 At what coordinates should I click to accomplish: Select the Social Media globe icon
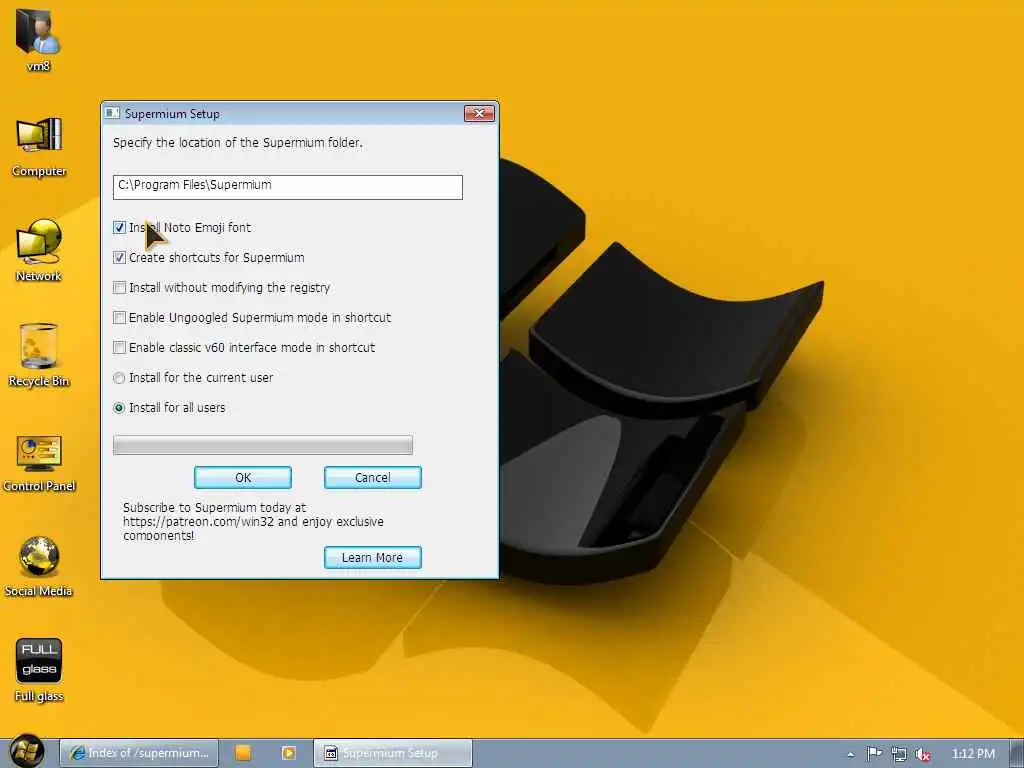point(39,566)
